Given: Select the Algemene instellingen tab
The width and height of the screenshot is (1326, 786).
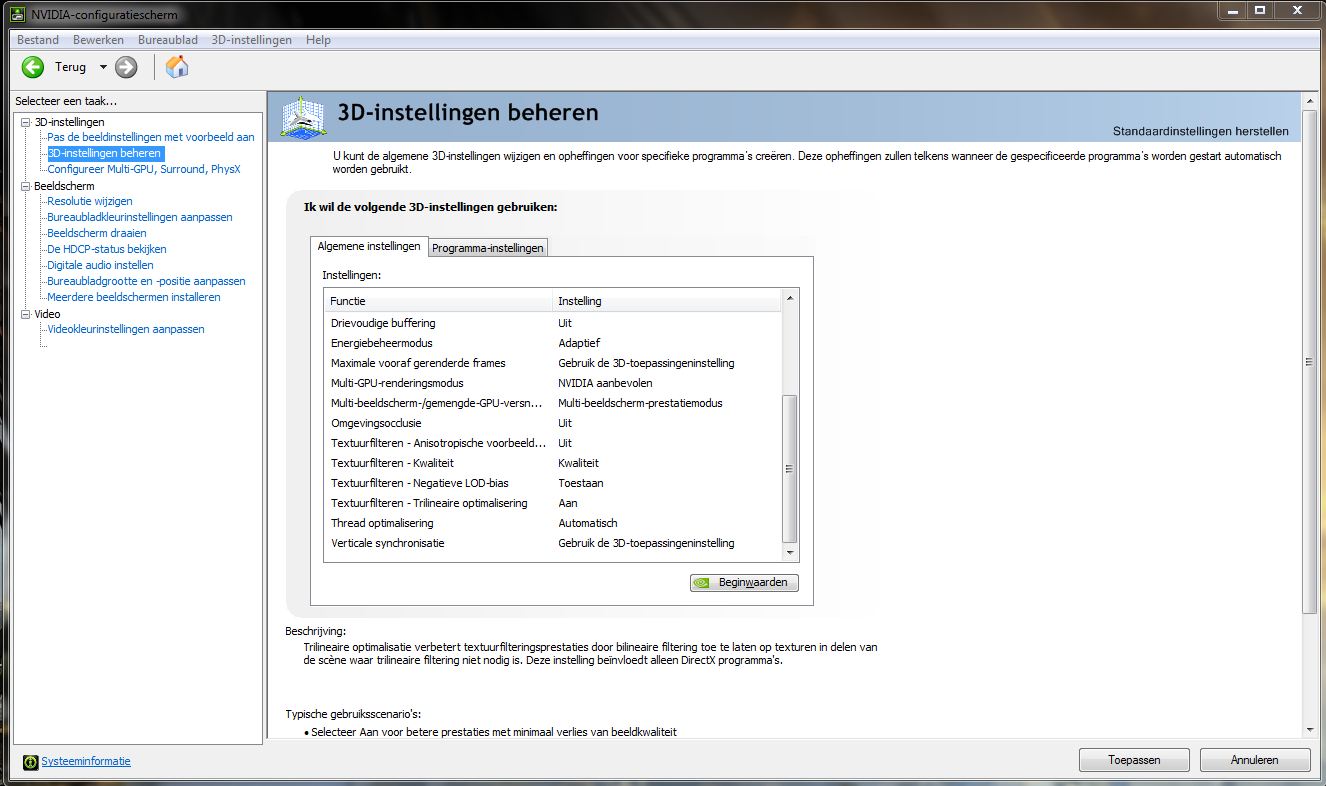Looking at the screenshot, I should coord(369,246).
